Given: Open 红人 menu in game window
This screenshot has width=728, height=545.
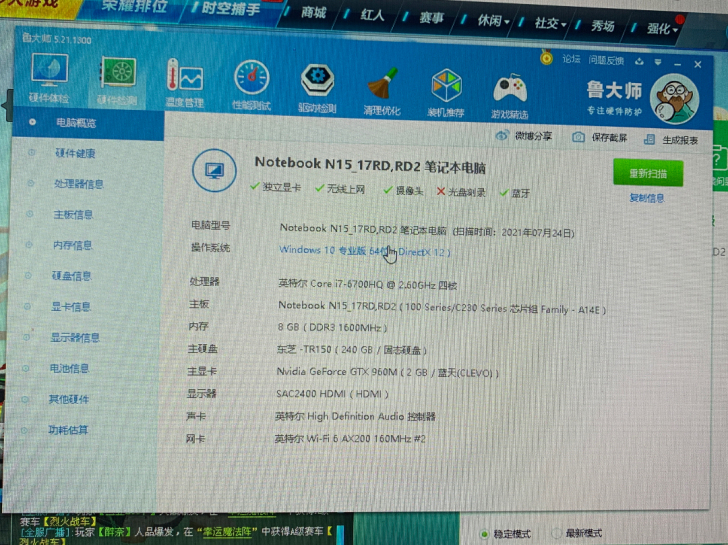Looking at the screenshot, I should tap(372, 15).
